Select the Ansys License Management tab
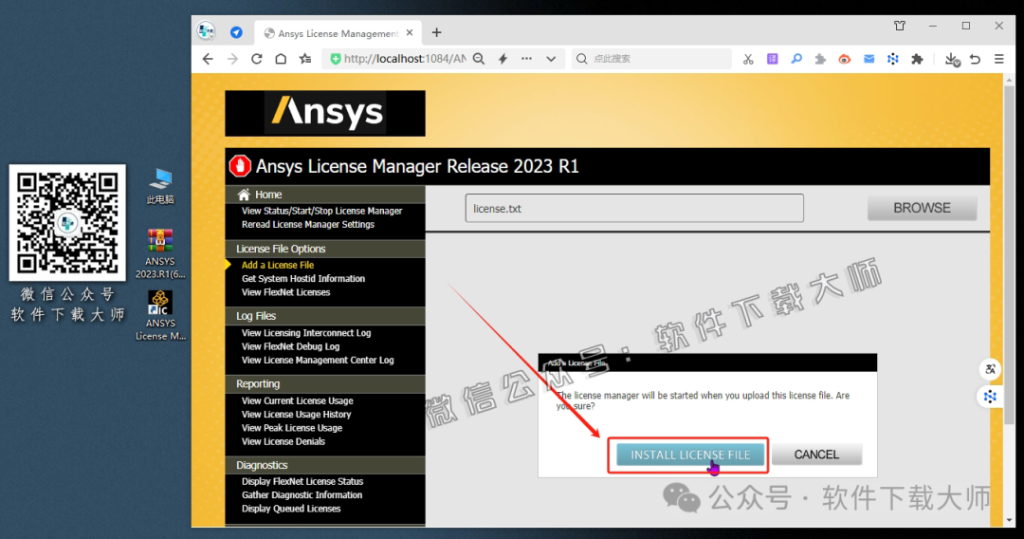 [338, 33]
